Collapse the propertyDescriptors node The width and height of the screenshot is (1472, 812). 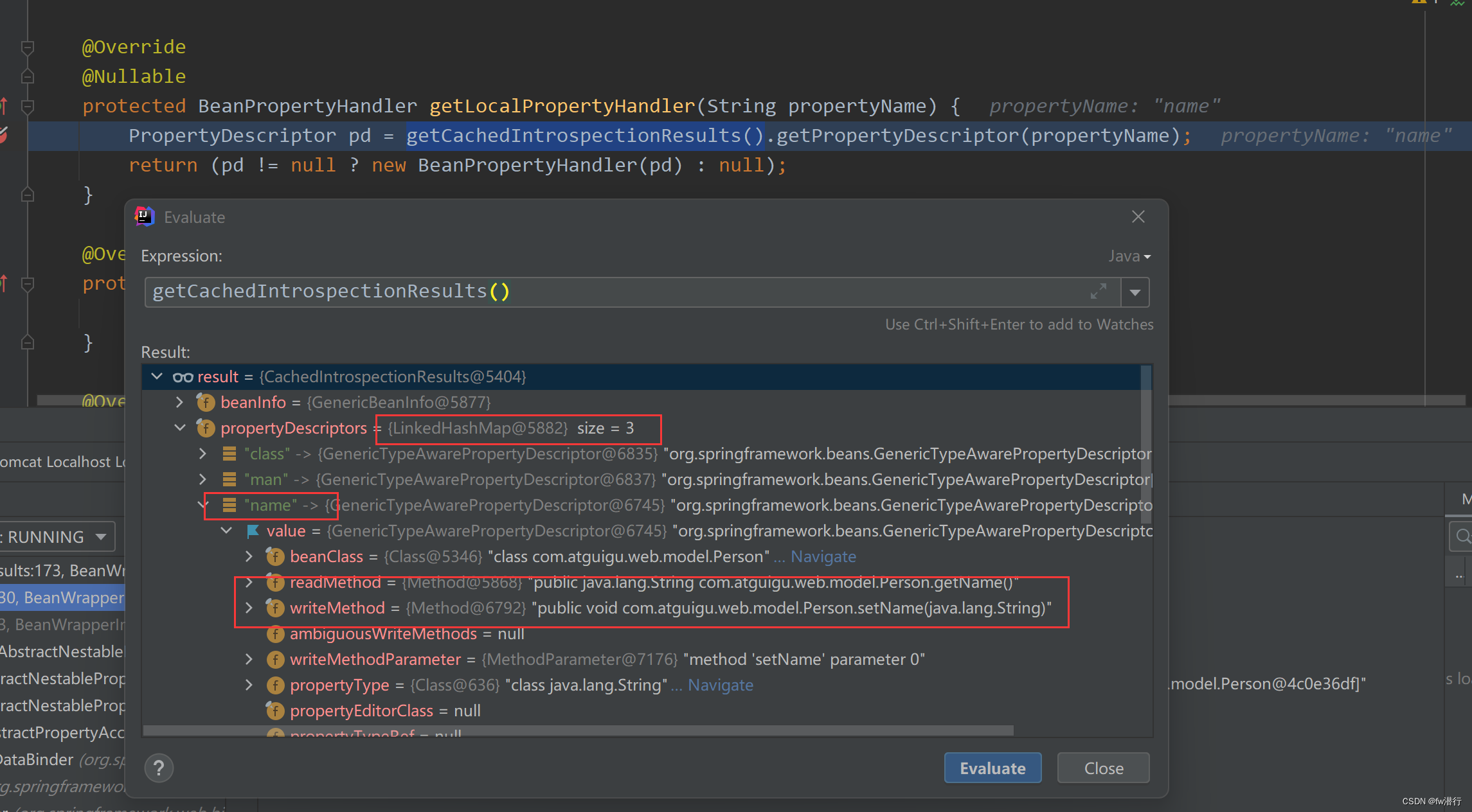[180, 428]
